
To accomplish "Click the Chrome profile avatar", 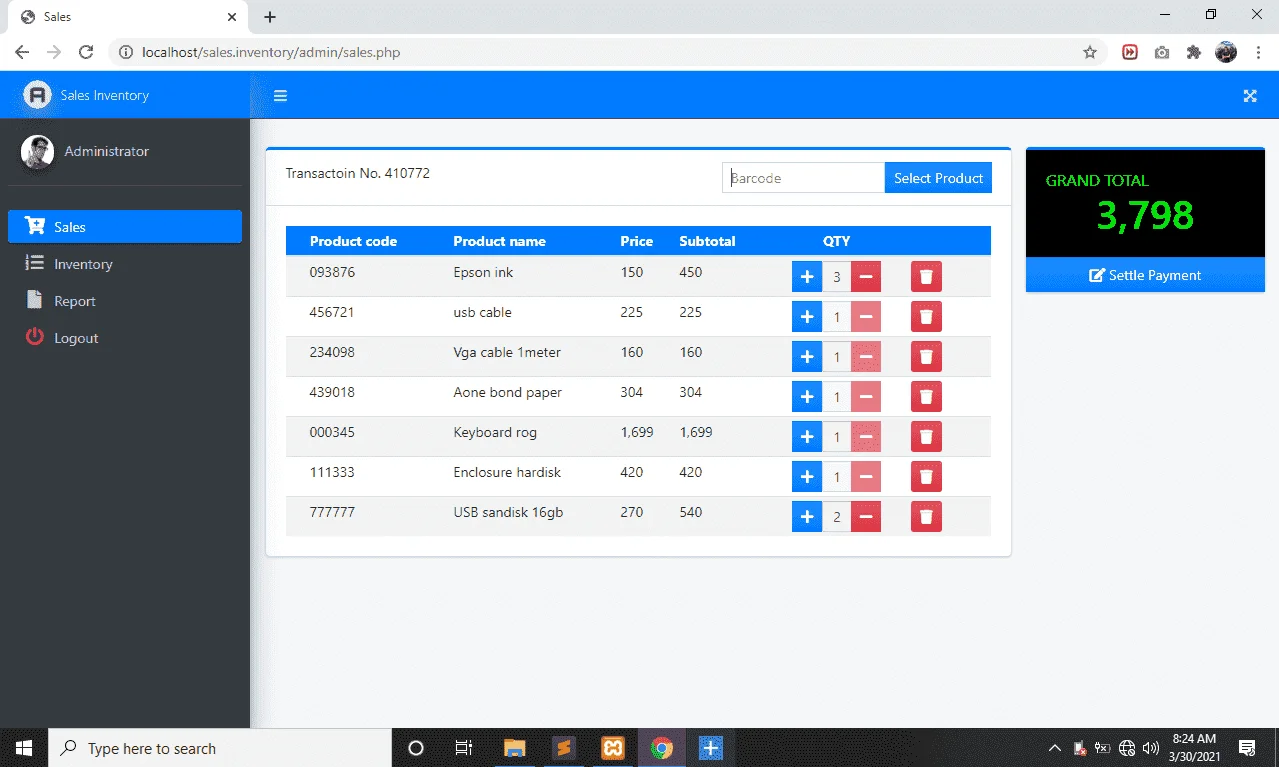I will [x=1226, y=52].
